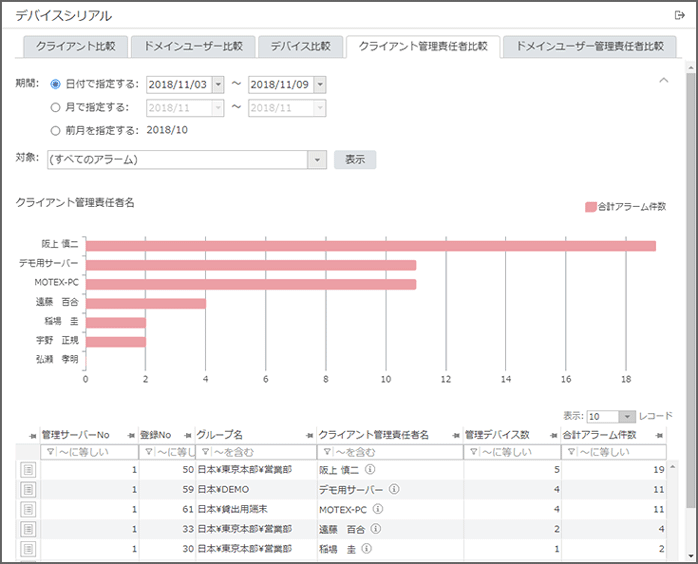Click into 合計アラーム件数 filter field
The width and height of the screenshot is (698, 564).
coord(614,452)
